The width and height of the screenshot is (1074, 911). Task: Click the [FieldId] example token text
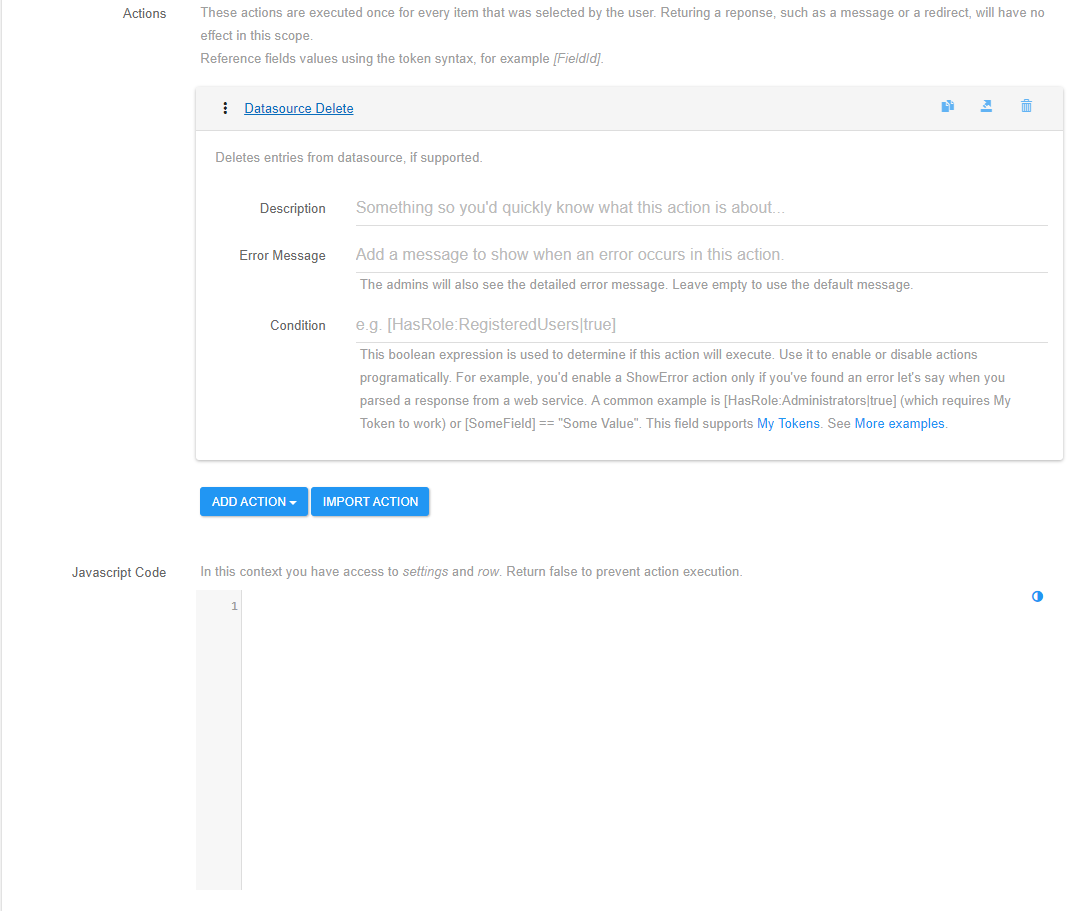pos(577,59)
